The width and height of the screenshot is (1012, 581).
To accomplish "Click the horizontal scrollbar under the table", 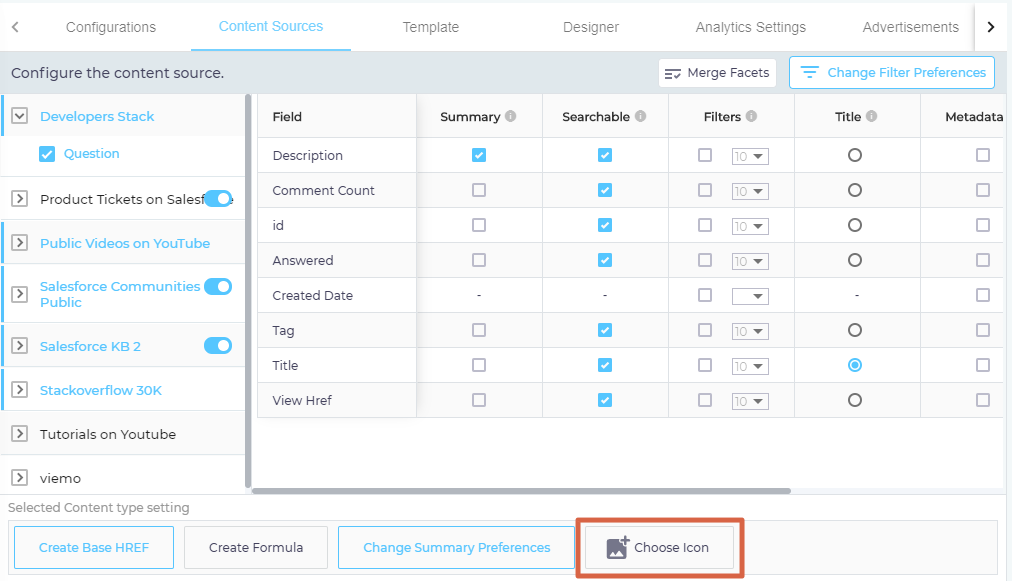I will [x=521, y=491].
